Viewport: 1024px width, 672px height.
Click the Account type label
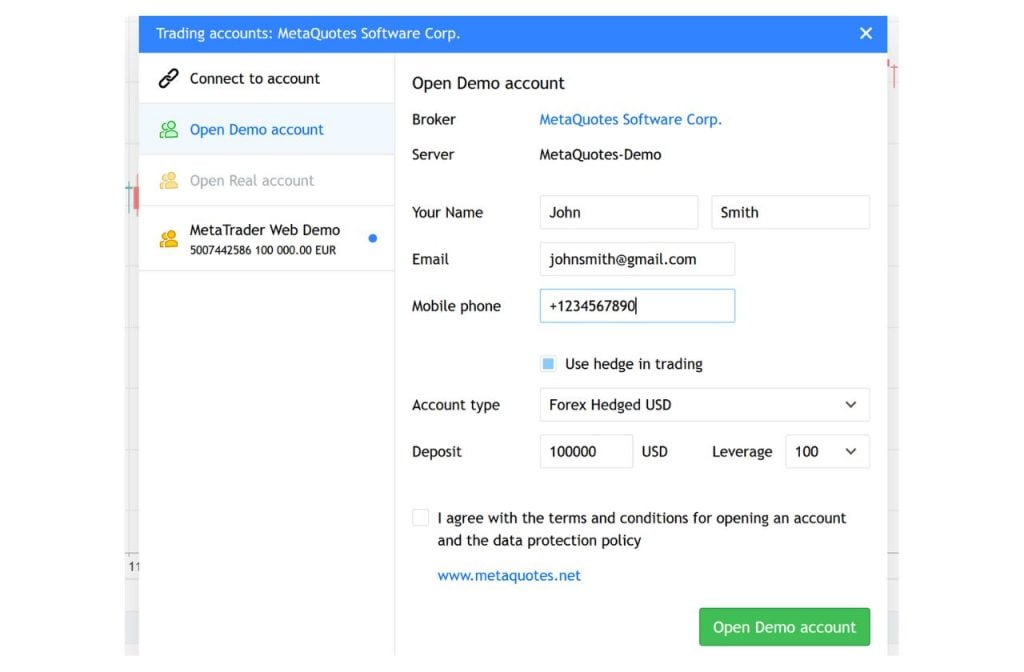[455, 405]
